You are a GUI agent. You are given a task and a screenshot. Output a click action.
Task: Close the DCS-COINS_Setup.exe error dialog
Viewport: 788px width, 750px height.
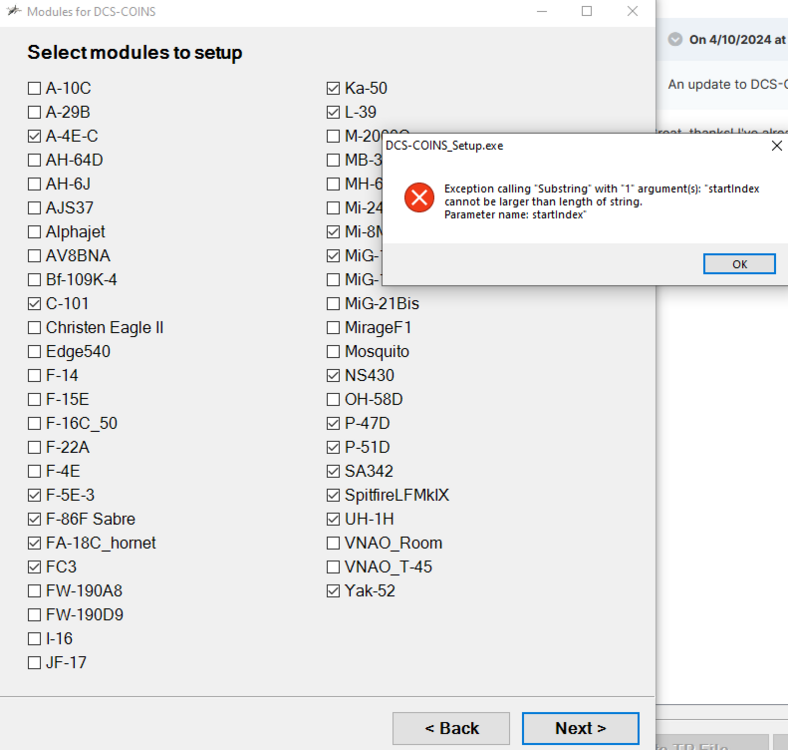[x=777, y=145]
